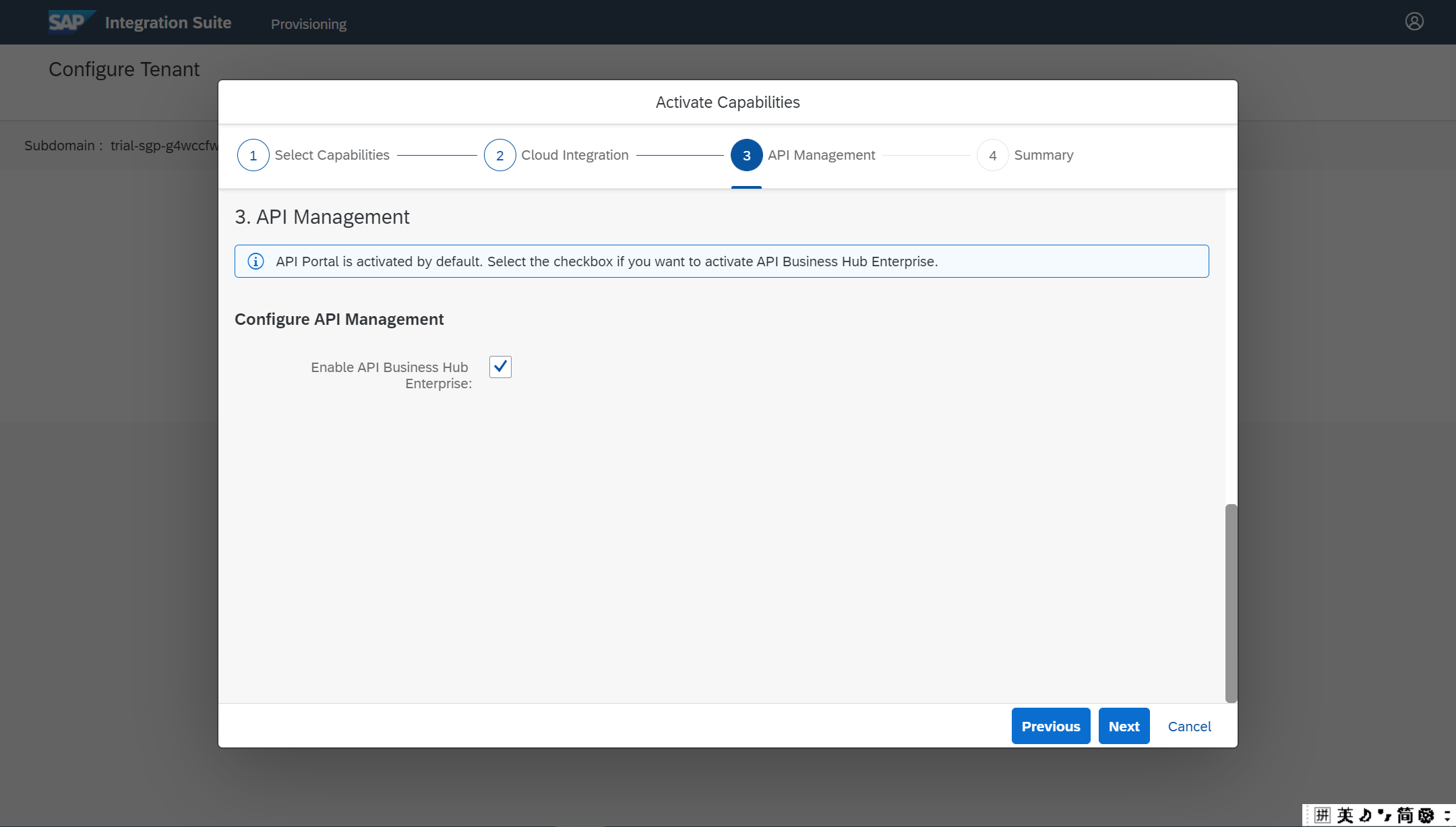Image resolution: width=1456 pixels, height=827 pixels.
Task: Click the dialog's vertical scrollbar thumb
Action: click(x=1232, y=603)
